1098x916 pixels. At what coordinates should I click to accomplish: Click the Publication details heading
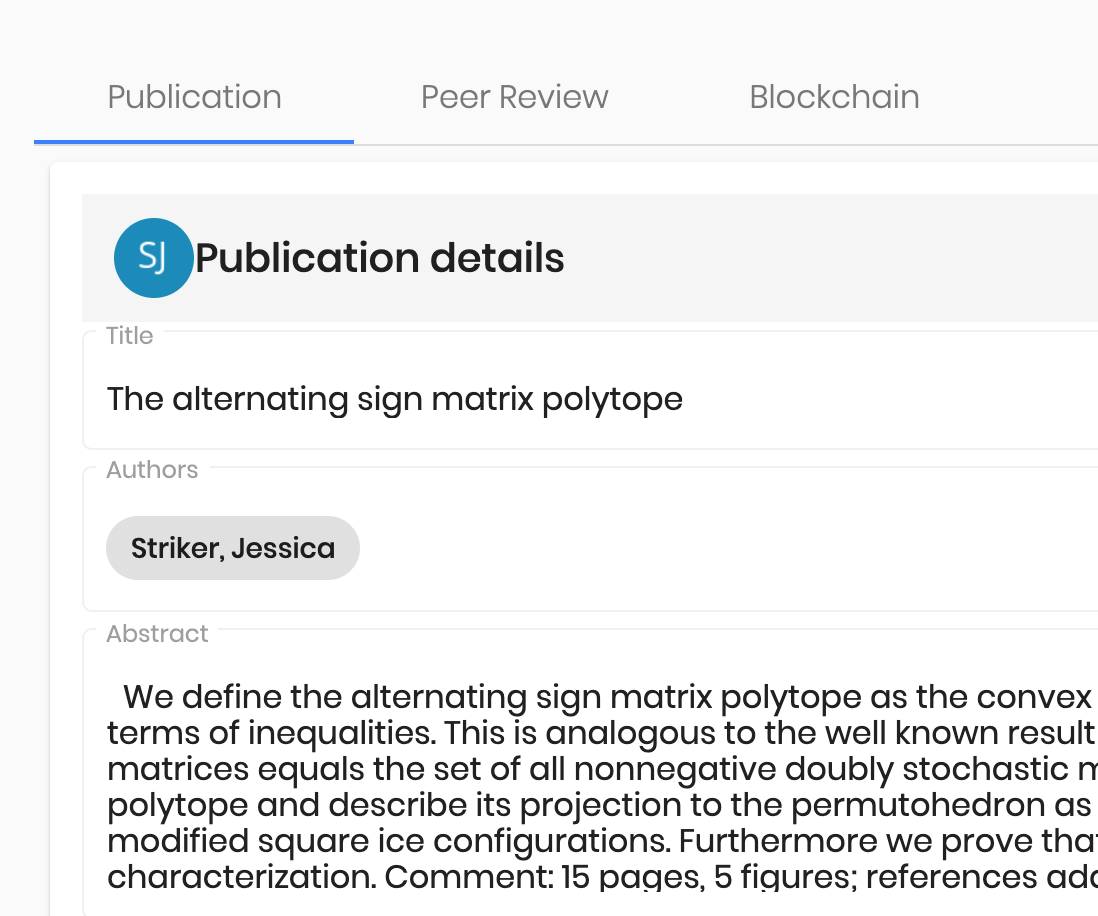380,258
